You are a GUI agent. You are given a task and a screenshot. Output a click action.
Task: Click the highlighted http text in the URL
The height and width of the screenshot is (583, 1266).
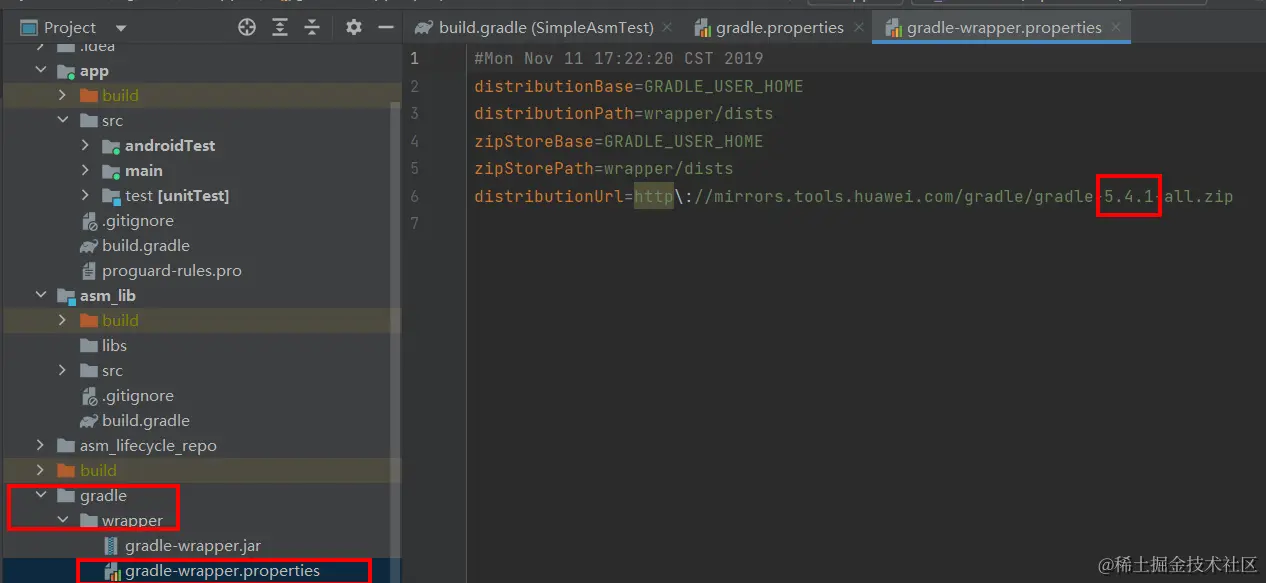pyautogui.click(x=654, y=196)
